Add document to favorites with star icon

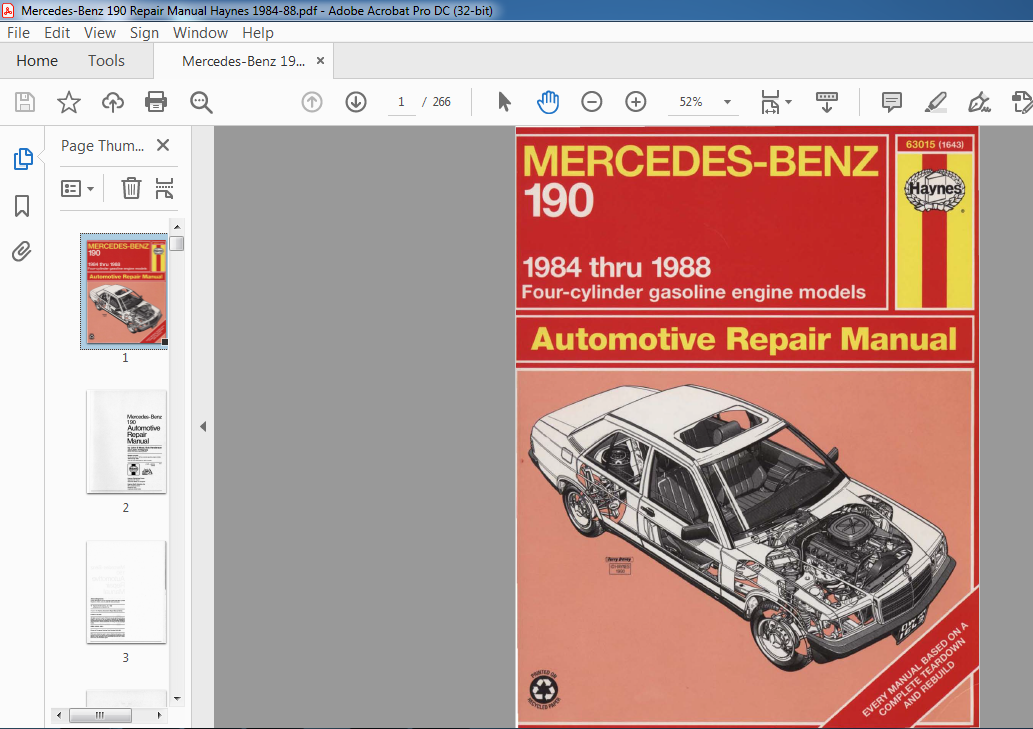(69, 102)
